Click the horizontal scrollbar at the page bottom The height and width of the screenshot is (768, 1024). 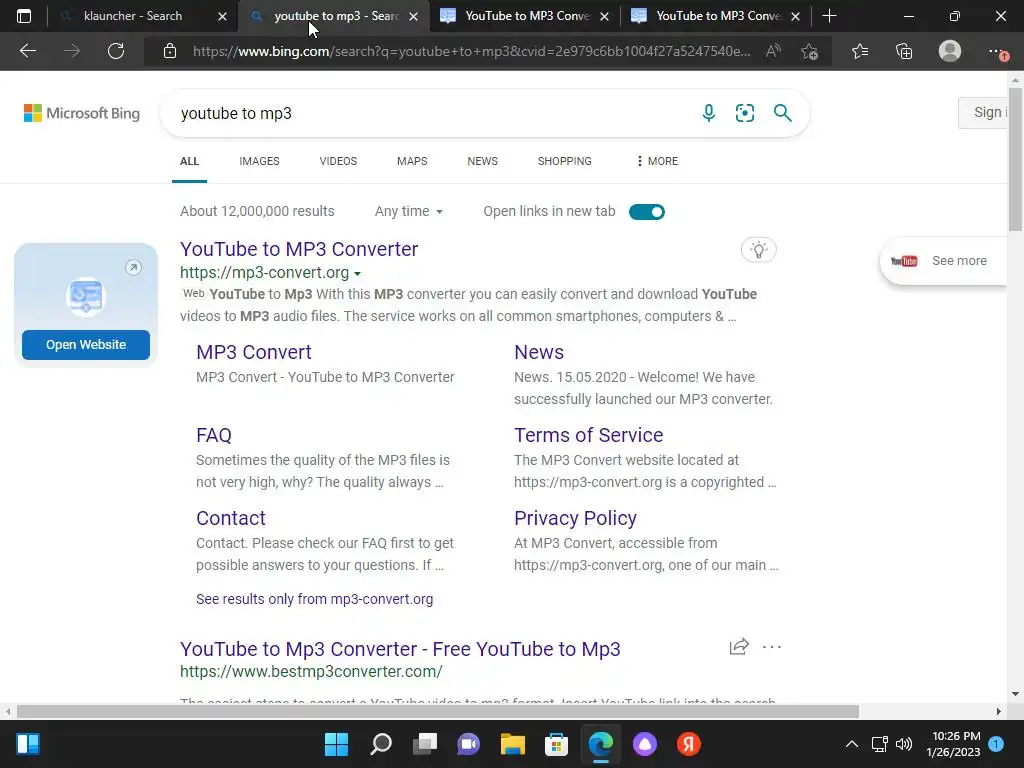[438, 711]
